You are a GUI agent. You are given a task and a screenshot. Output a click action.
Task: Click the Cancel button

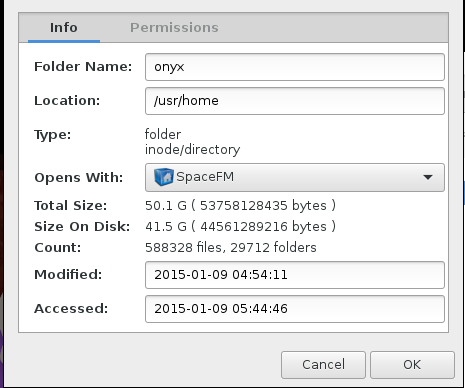323,365
